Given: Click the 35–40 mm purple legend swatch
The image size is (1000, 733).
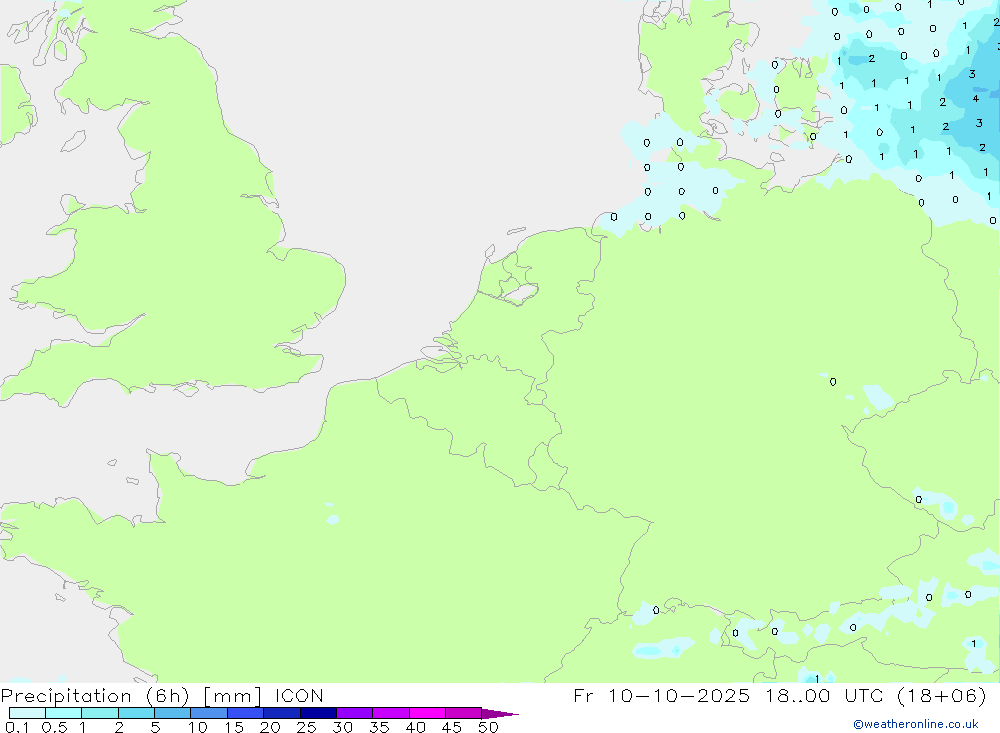Looking at the screenshot, I should [391, 713].
